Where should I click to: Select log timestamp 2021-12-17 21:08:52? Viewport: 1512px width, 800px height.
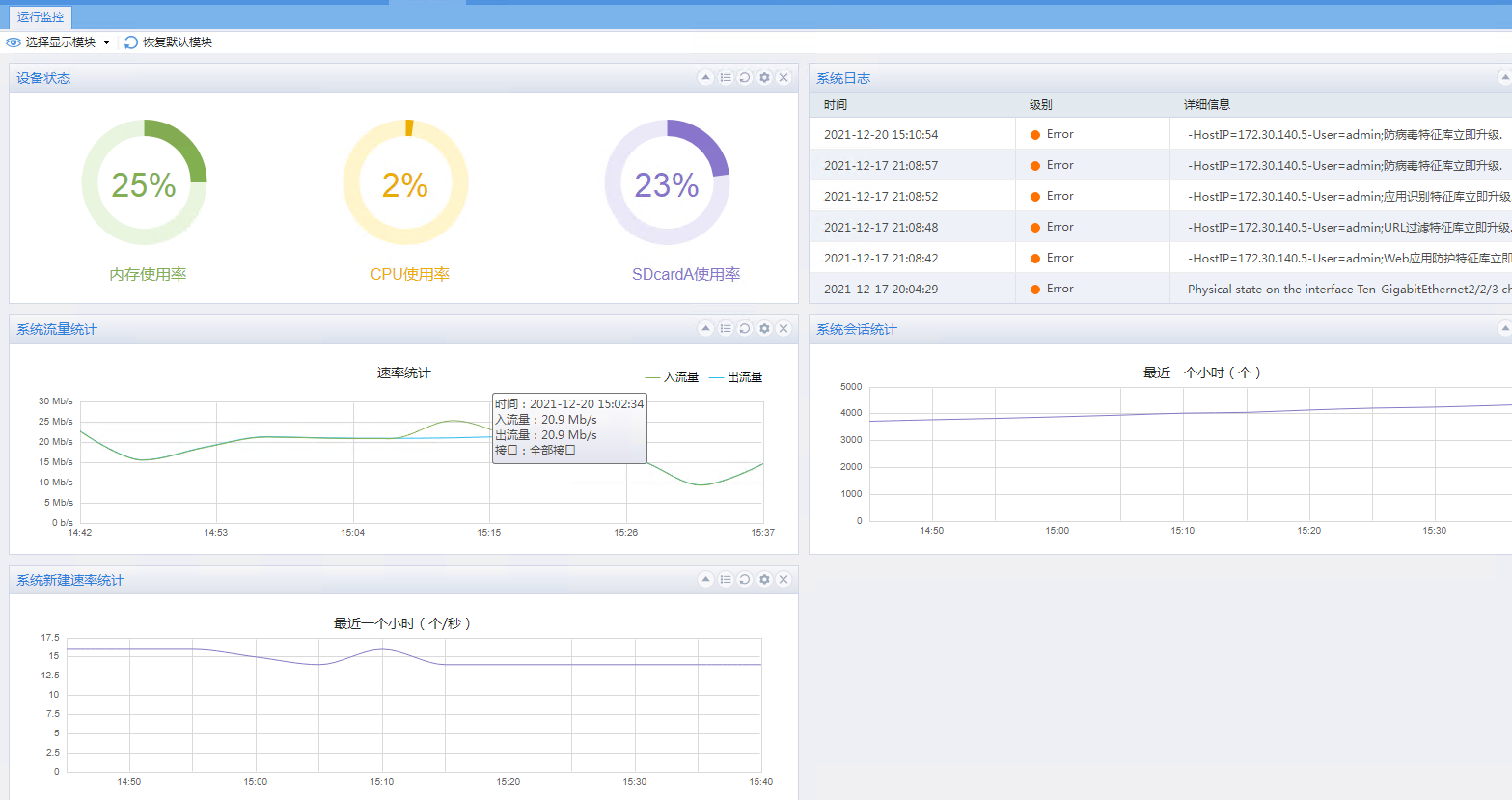(x=881, y=197)
